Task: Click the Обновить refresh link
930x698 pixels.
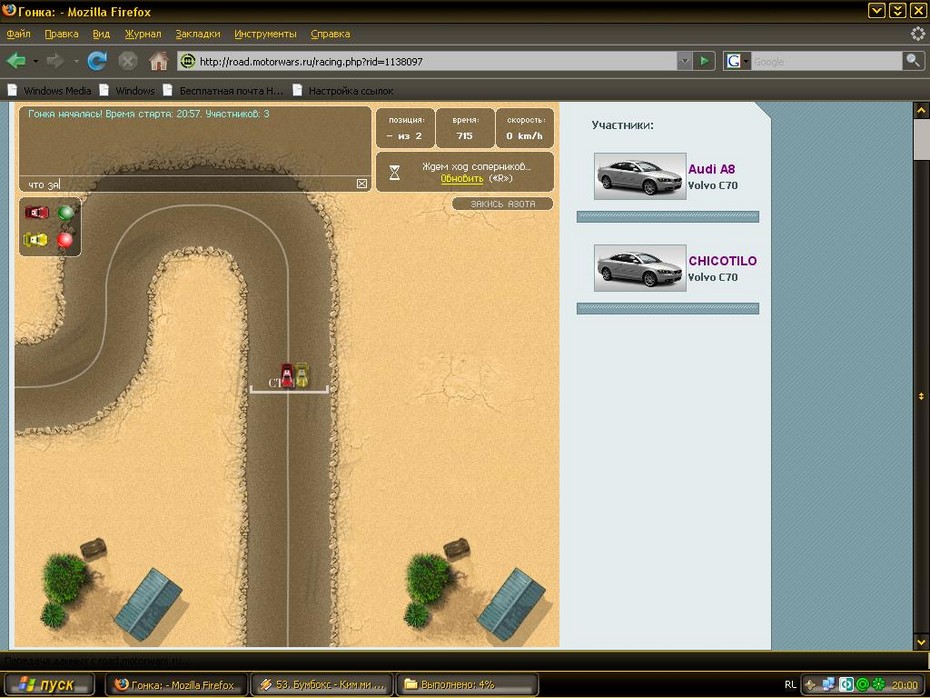Action: click(x=461, y=179)
